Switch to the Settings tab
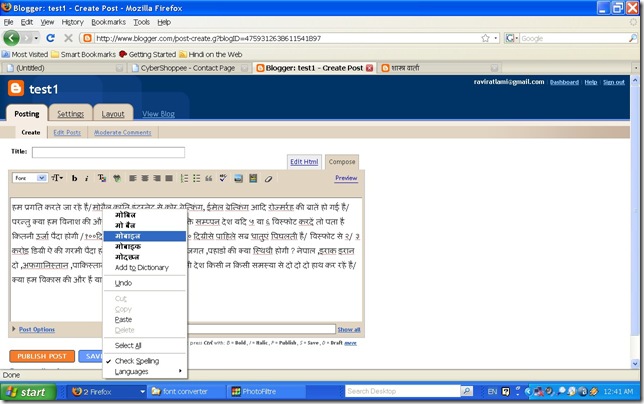The width and height of the screenshot is (644, 404). pyautogui.click(x=70, y=114)
